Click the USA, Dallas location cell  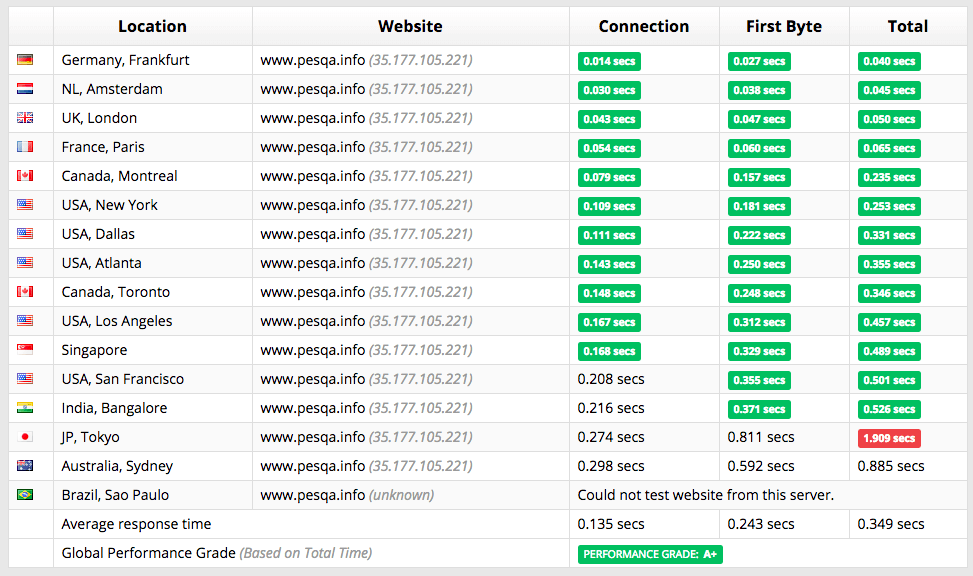[x=153, y=234]
